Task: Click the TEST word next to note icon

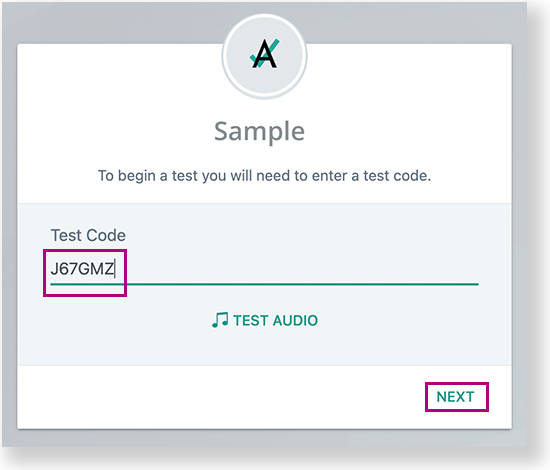Action: pos(251,321)
